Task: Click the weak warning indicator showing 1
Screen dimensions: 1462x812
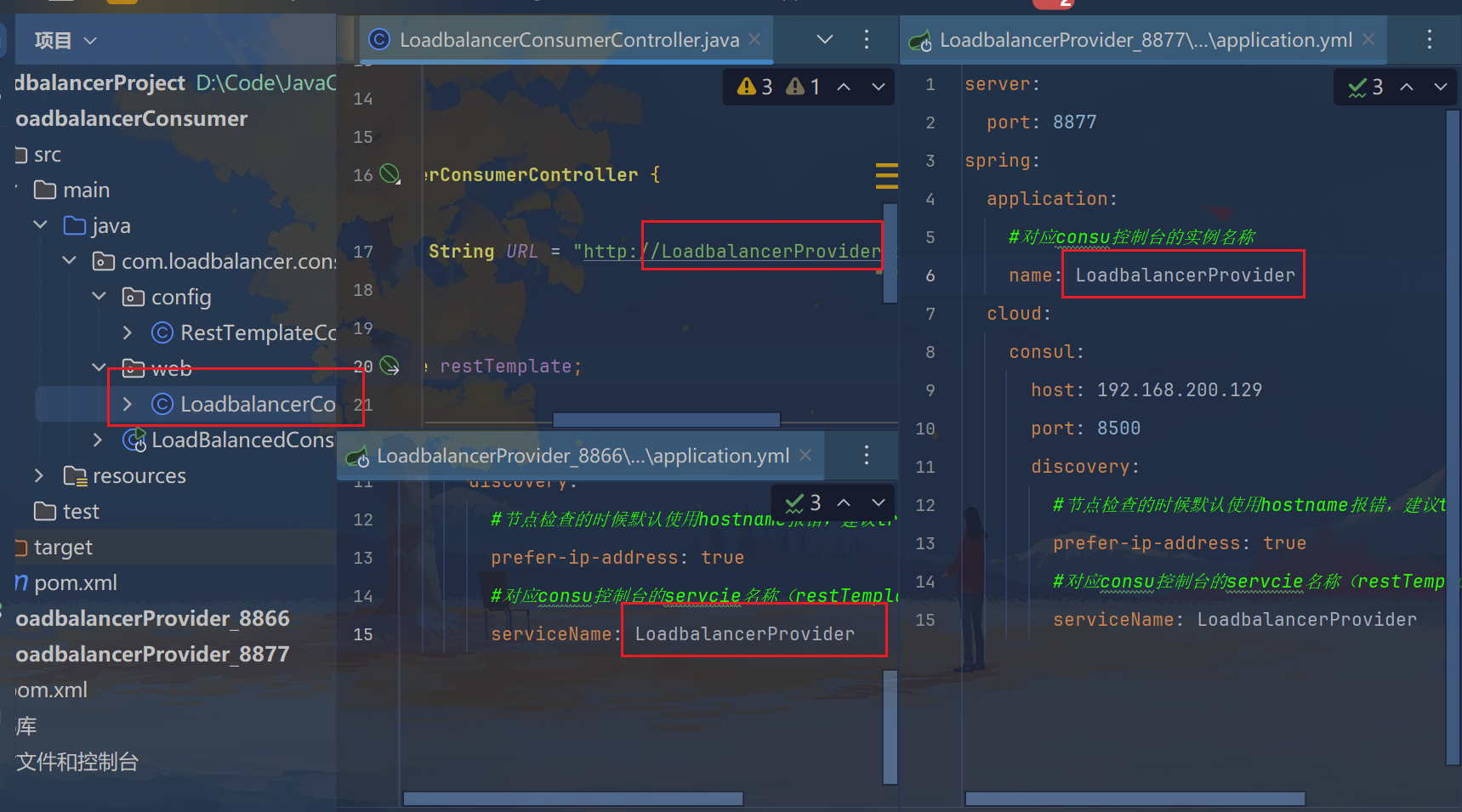Action: click(804, 87)
